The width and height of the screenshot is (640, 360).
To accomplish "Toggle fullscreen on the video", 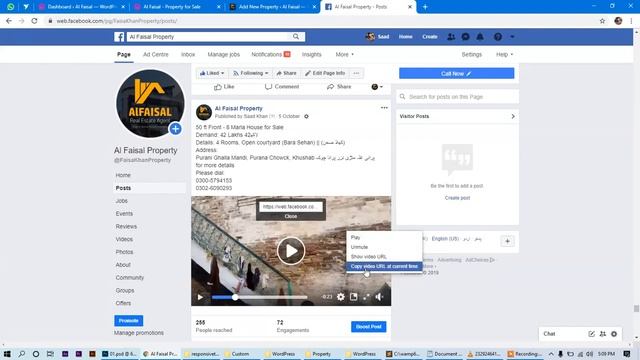I will click(366, 297).
